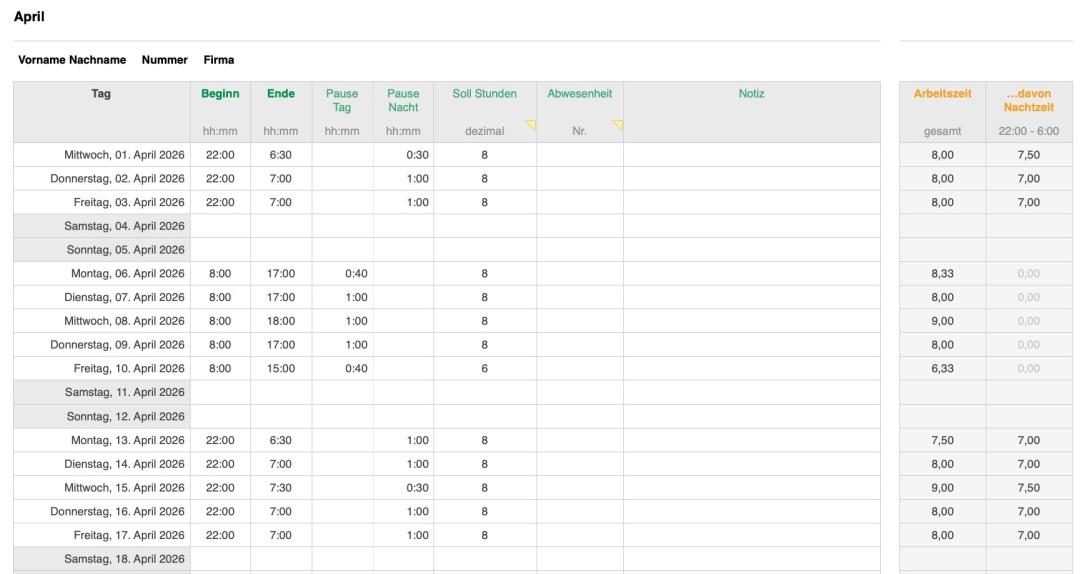Click the davon Nachtzeit header
Viewport: 1090px width, 574px height.
click(x=1029, y=100)
